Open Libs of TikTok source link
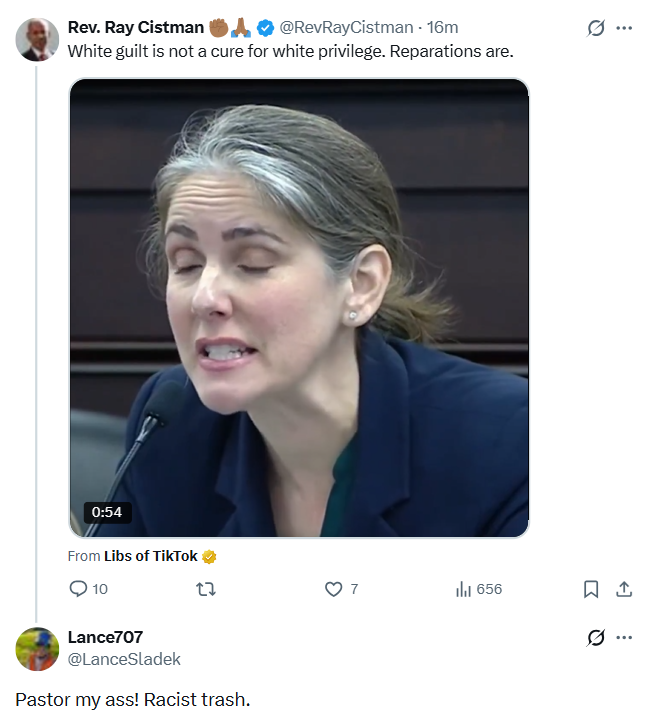This screenshot has width=648, height=721. [x=151, y=556]
